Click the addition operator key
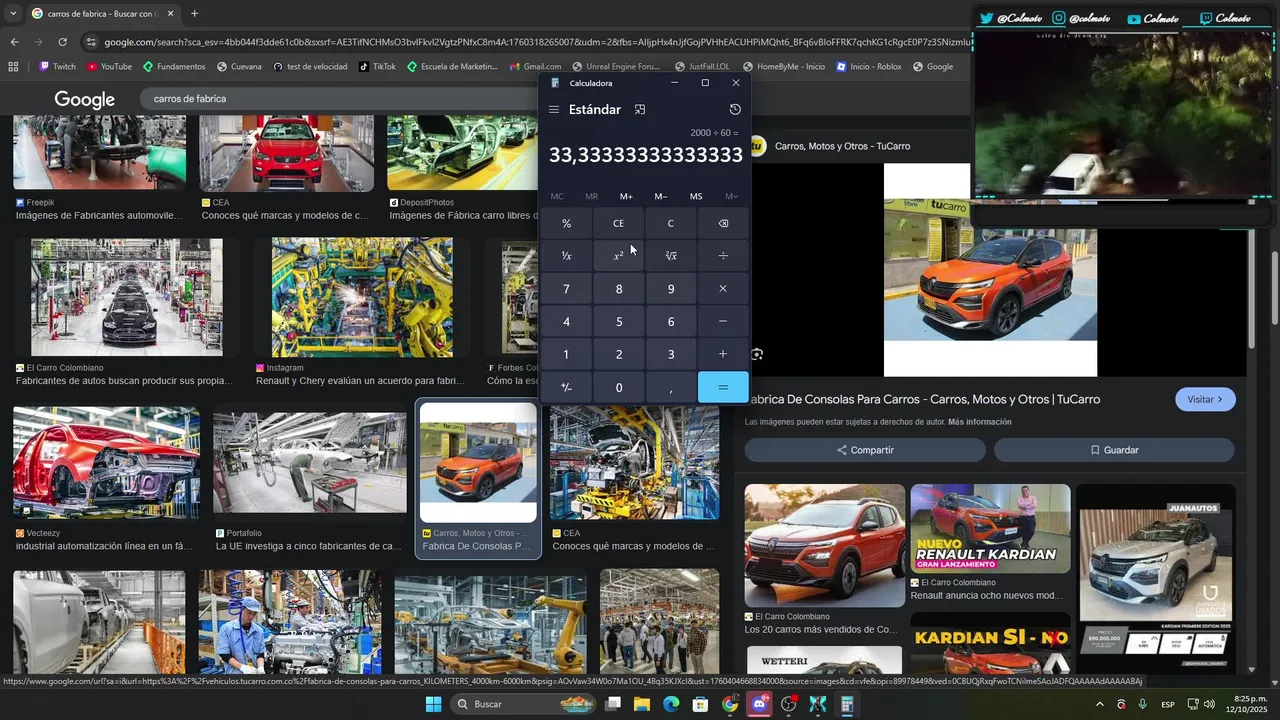 pos(723,354)
